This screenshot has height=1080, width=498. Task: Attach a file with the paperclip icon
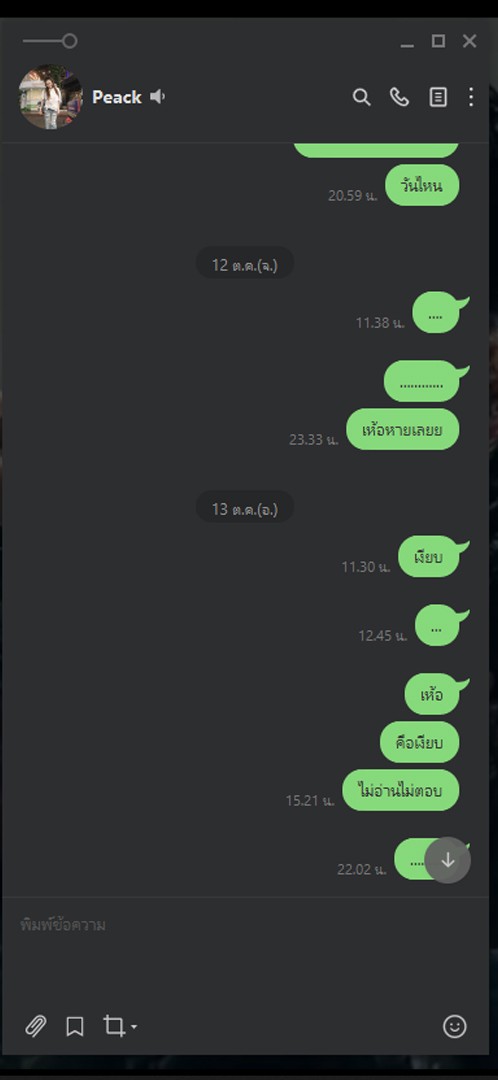pos(36,1026)
